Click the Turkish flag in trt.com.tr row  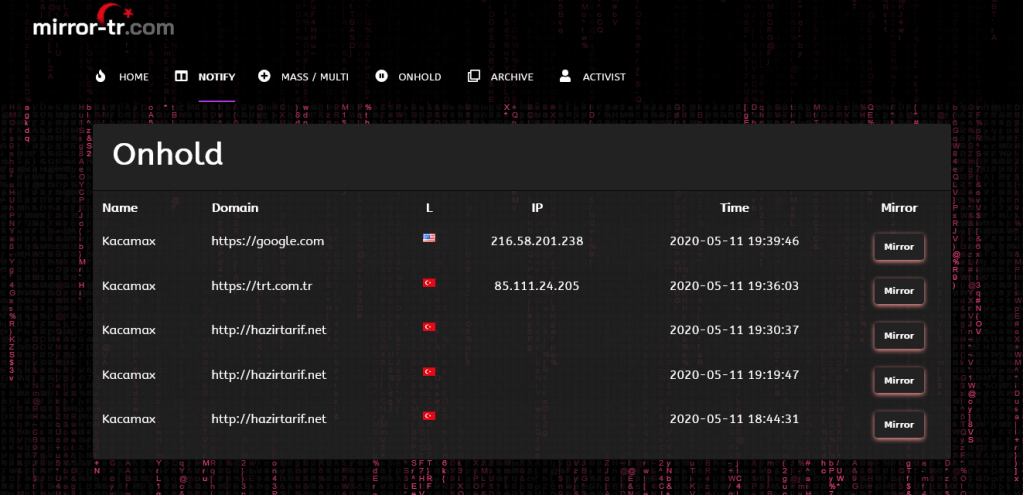pos(429,283)
